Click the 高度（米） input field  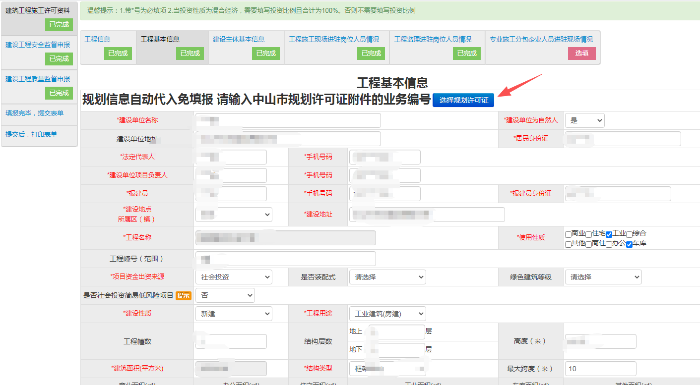pos(600,341)
